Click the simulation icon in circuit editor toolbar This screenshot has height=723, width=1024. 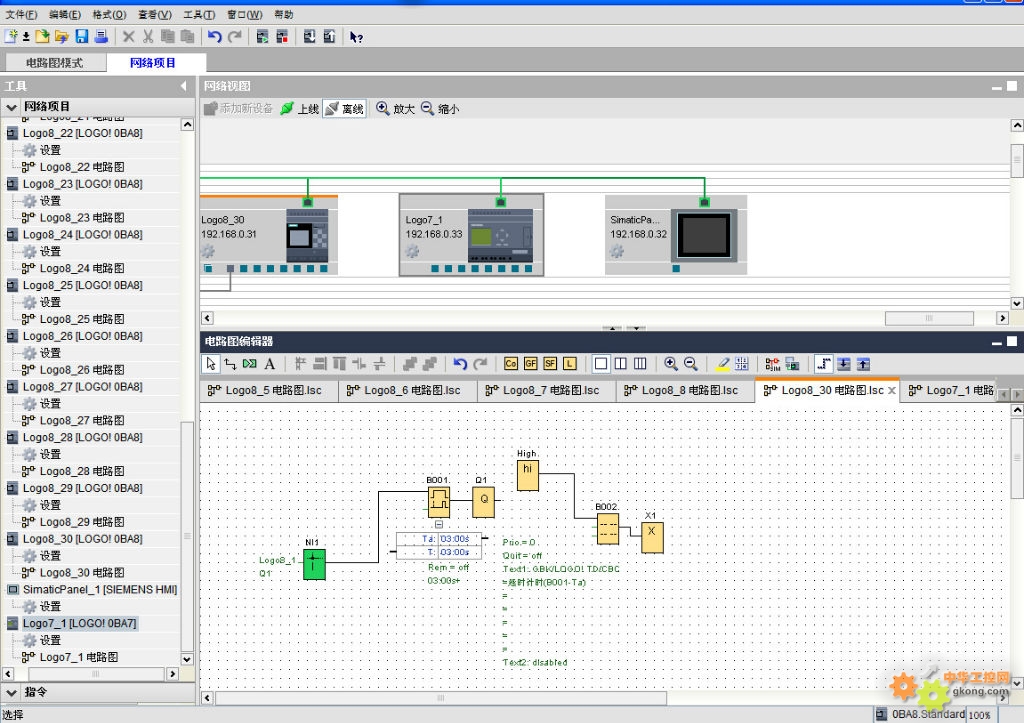tap(773, 364)
